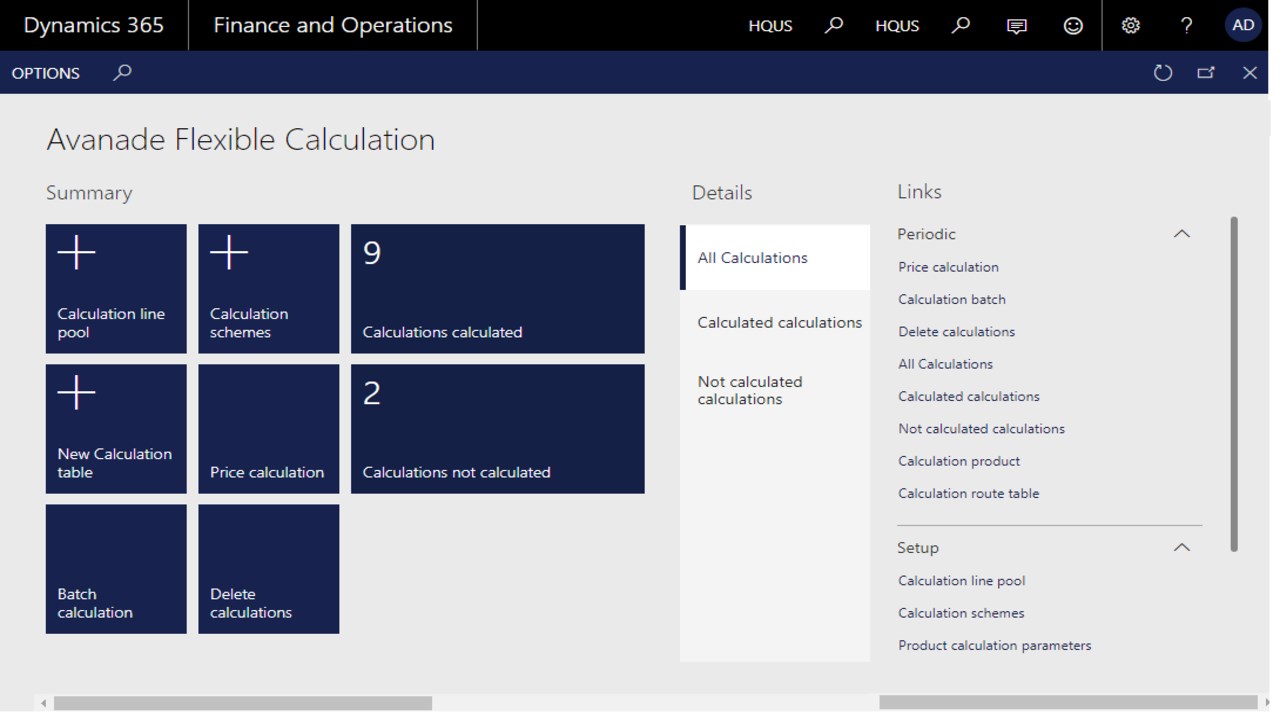Click the Summary section heading
Image resolution: width=1280 pixels, height=720 pixels.
pos(89,193)
